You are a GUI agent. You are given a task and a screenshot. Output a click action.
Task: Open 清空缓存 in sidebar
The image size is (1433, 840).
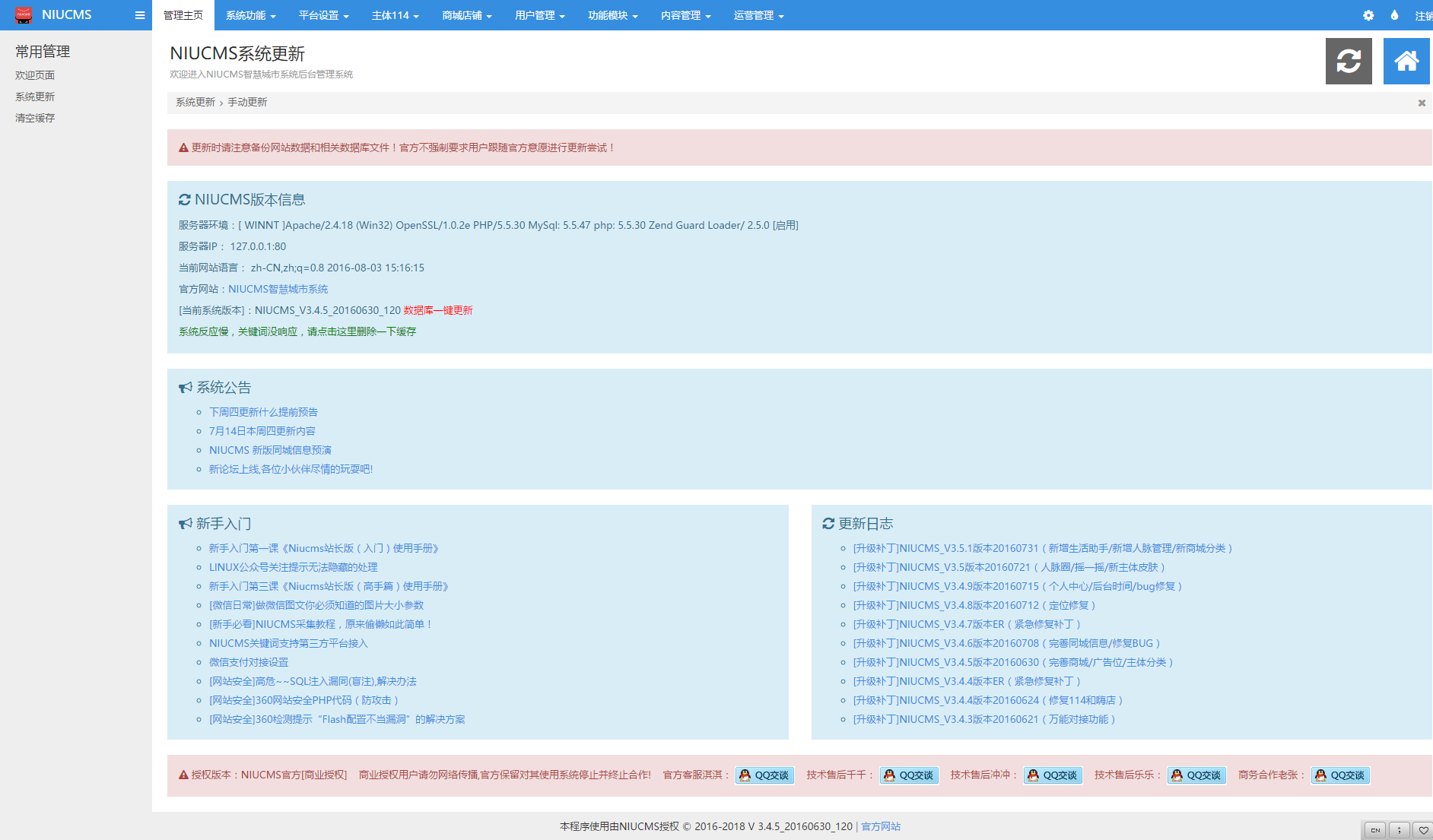[x=35, y=118]
